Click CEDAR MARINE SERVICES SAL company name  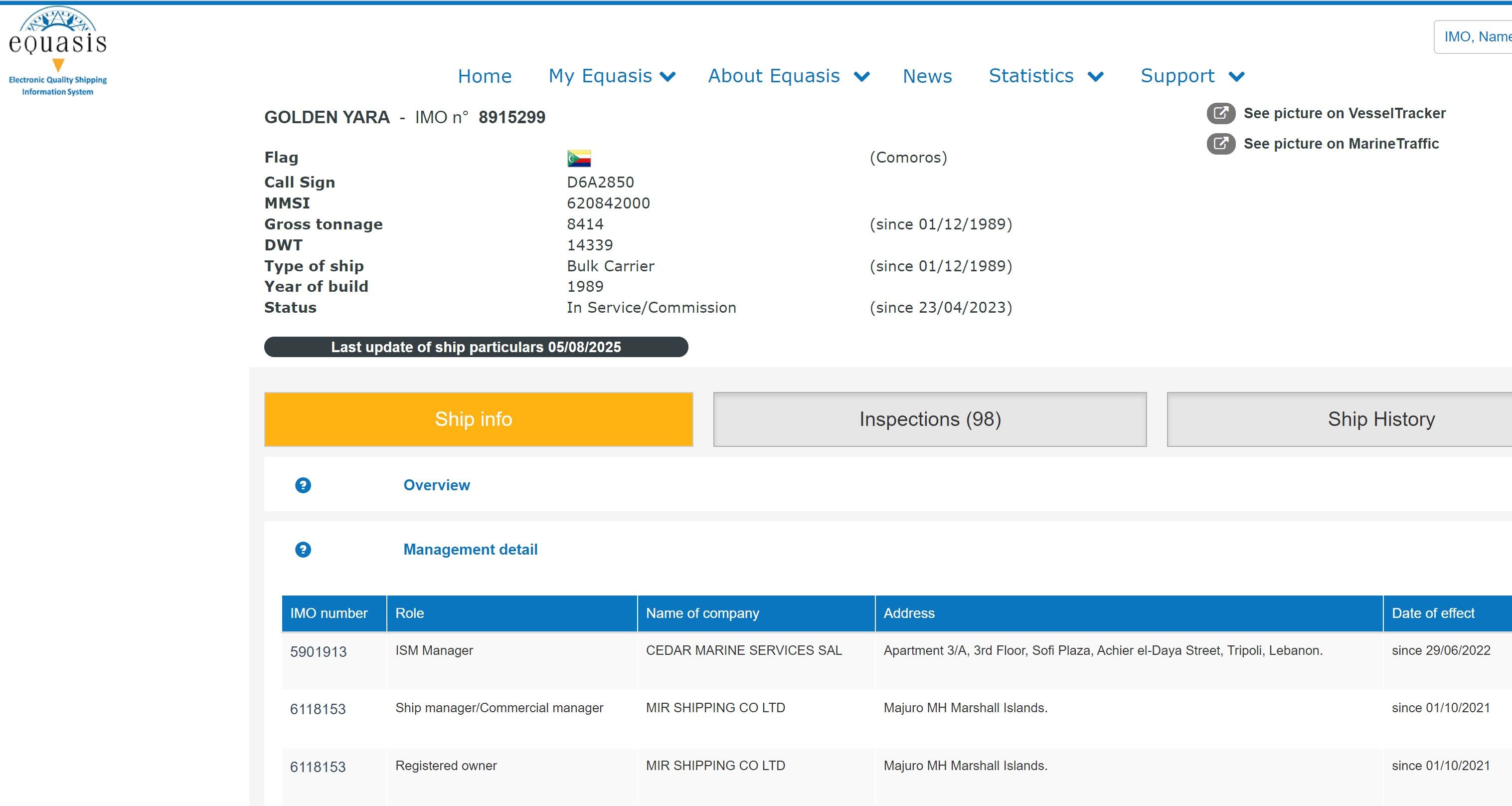click(x=744, y=650)
